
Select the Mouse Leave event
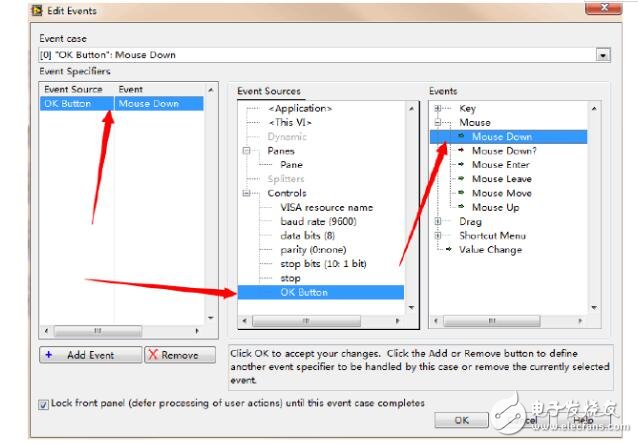(501, 179)
